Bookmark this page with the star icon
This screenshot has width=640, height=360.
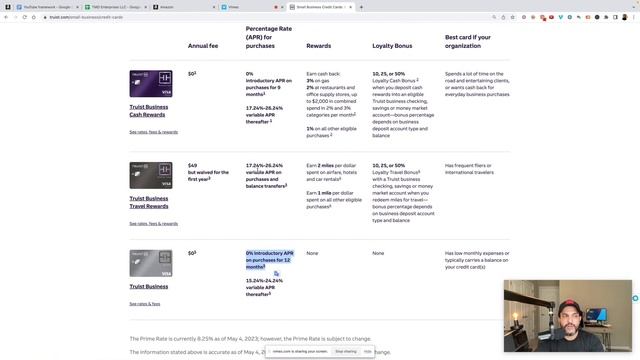513,17
